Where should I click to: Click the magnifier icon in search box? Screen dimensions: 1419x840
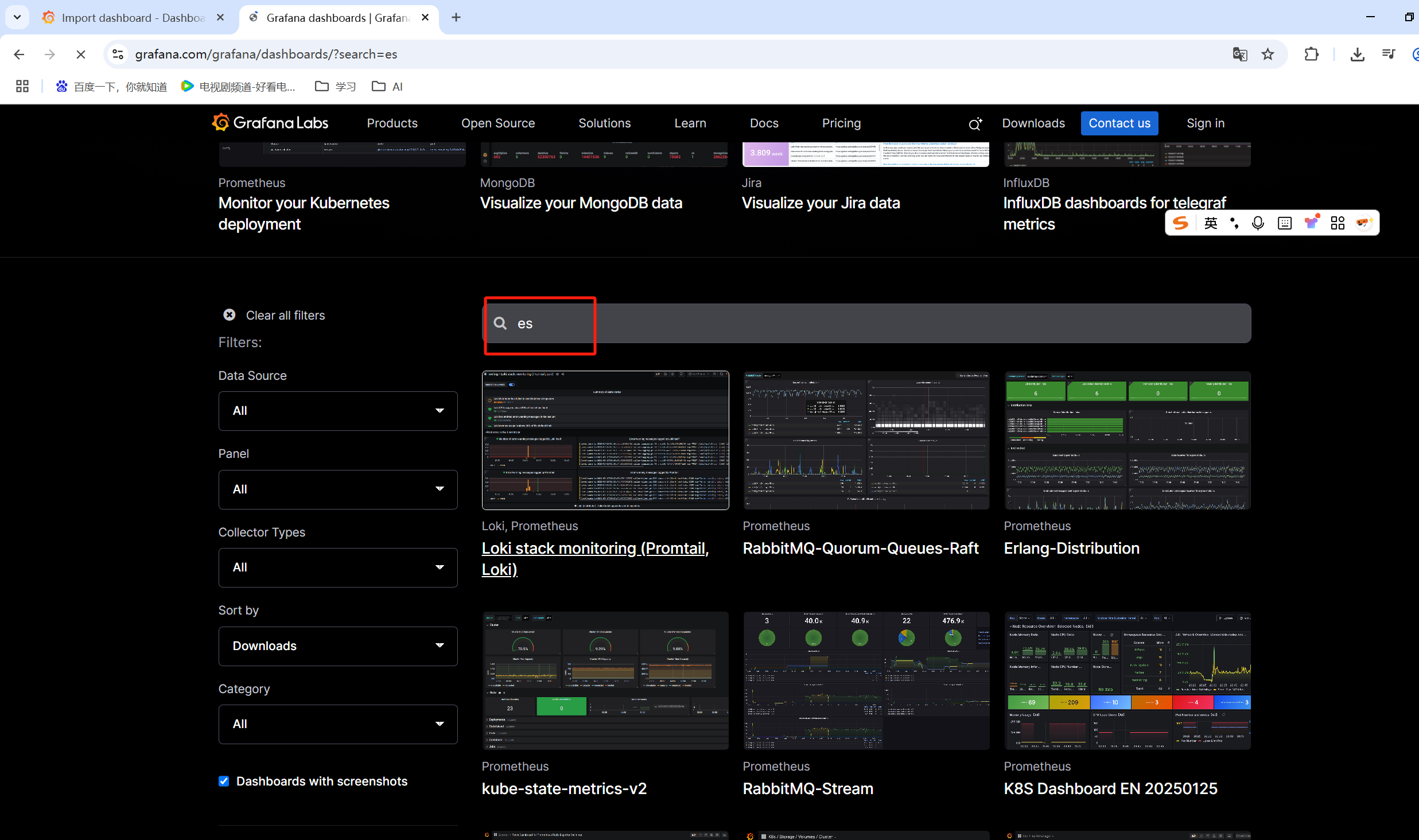point(500,323)
